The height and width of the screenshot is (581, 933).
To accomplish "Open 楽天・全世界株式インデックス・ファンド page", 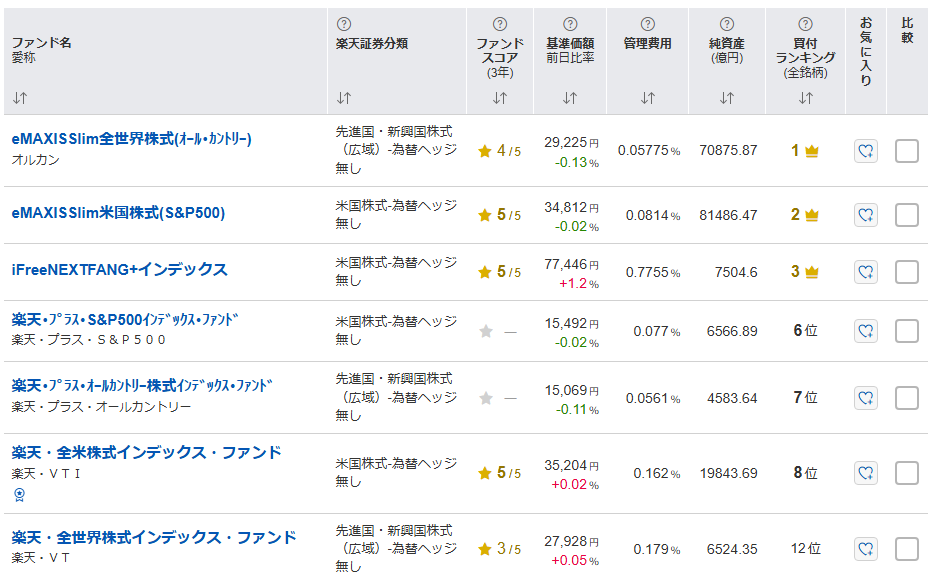I will coord(154,538).
